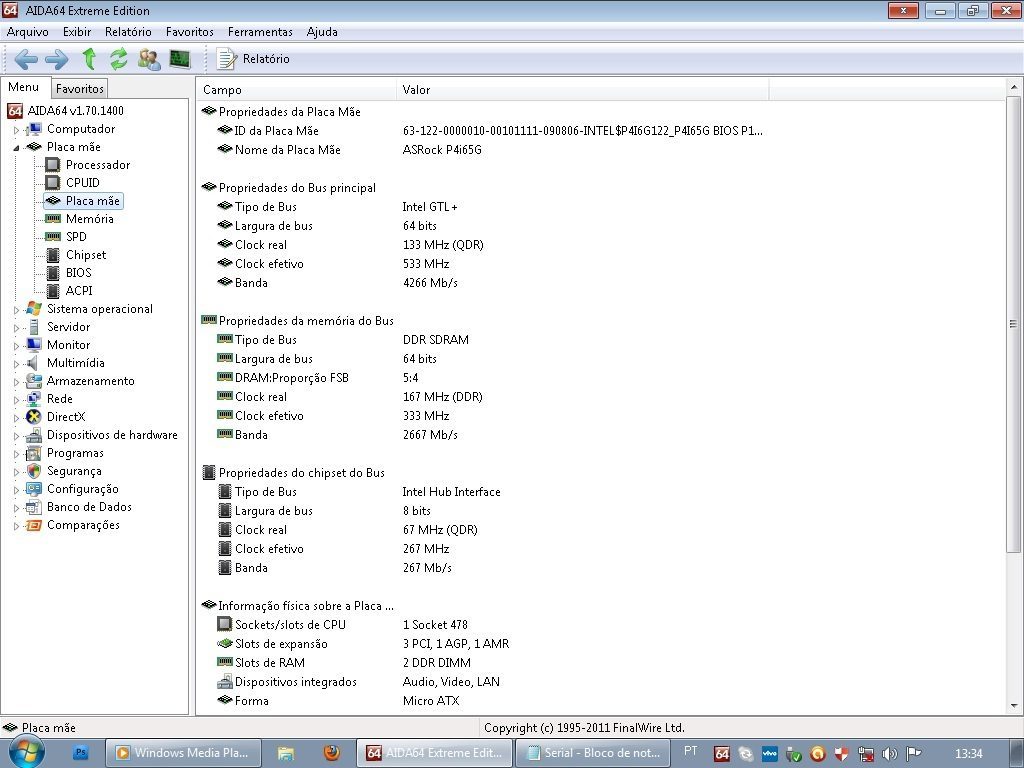This screenshot has height=768, width=1024.
Task: Click the scrollbar down arrow
Action: [x=1014, y=706]
